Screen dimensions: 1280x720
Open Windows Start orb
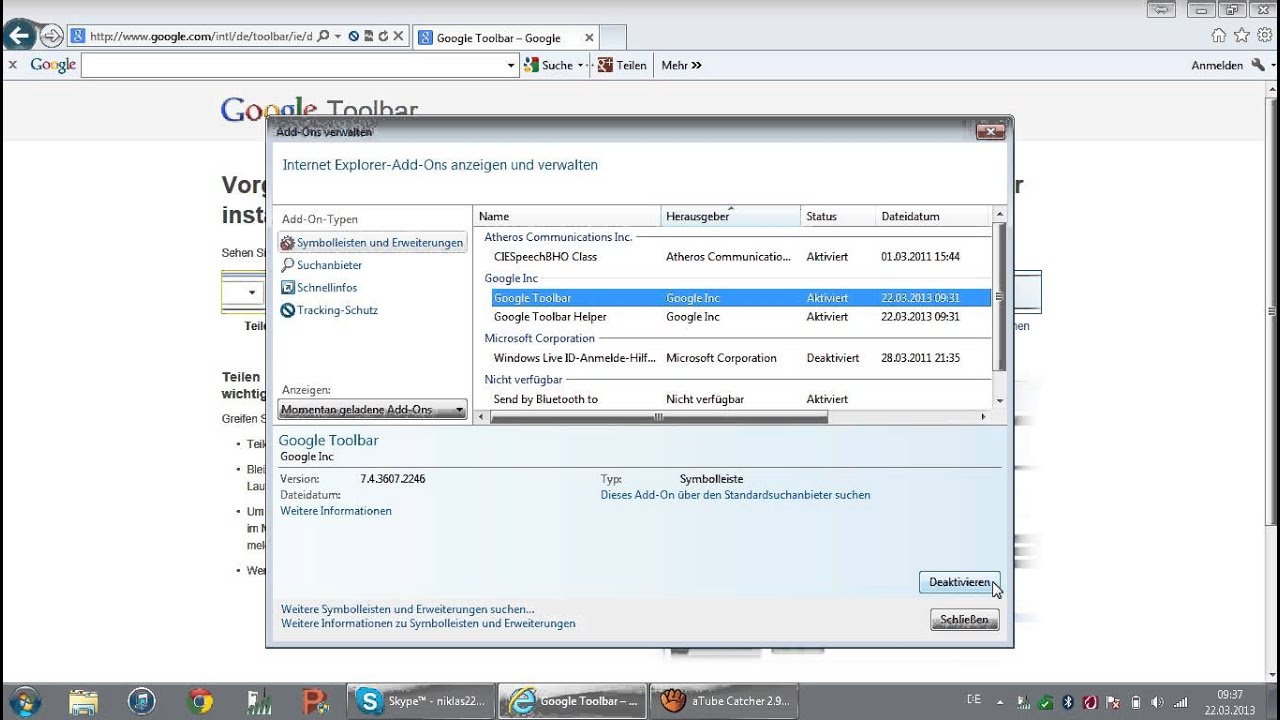[24, 700]
